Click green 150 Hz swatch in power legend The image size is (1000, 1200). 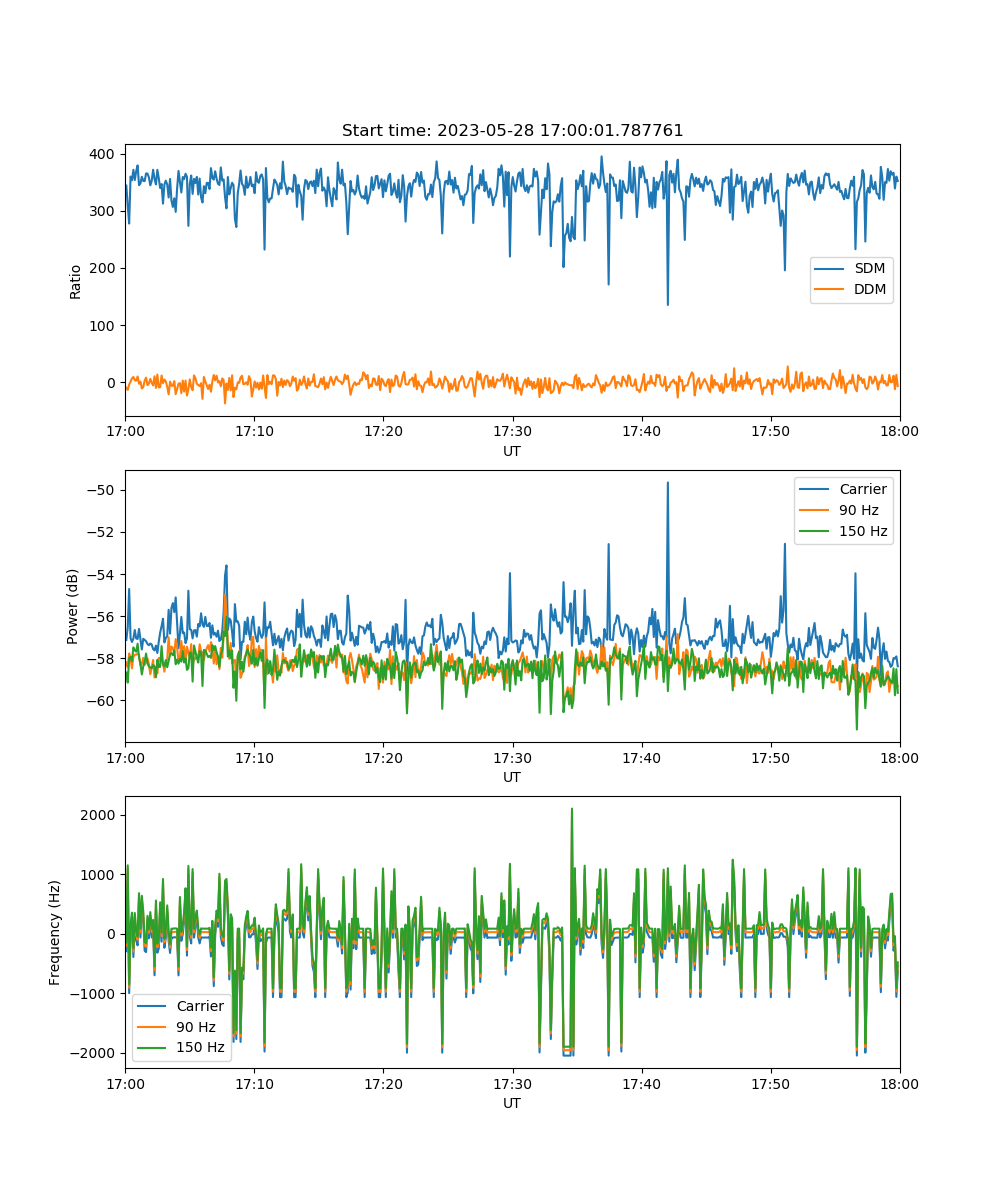(816, 531)
